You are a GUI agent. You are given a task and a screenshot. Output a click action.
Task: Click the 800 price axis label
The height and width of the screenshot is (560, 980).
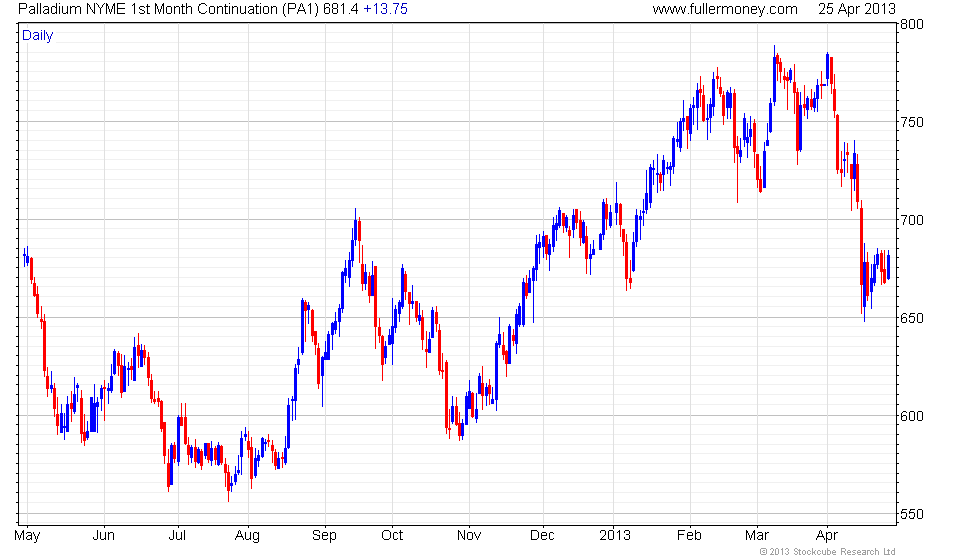[x=911, y=24]
